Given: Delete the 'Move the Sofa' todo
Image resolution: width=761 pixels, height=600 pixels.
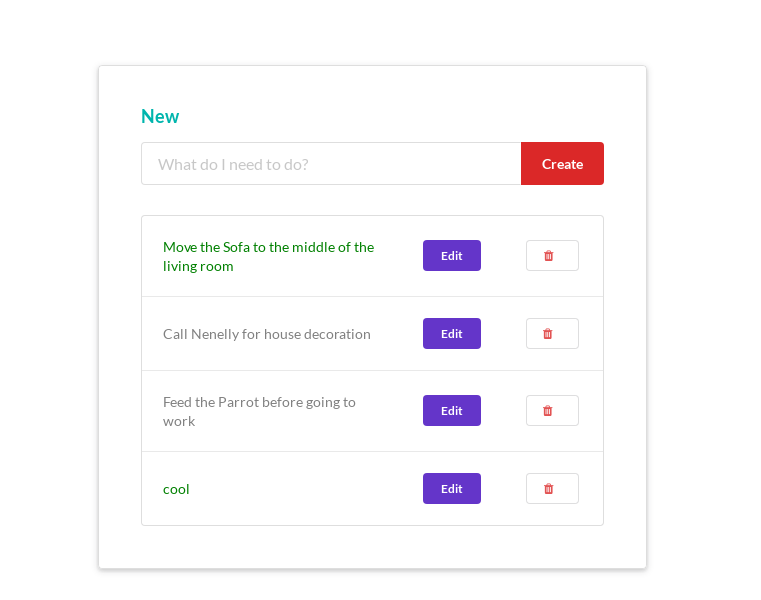Looking at the screenshot, I should tap(552, 256).
